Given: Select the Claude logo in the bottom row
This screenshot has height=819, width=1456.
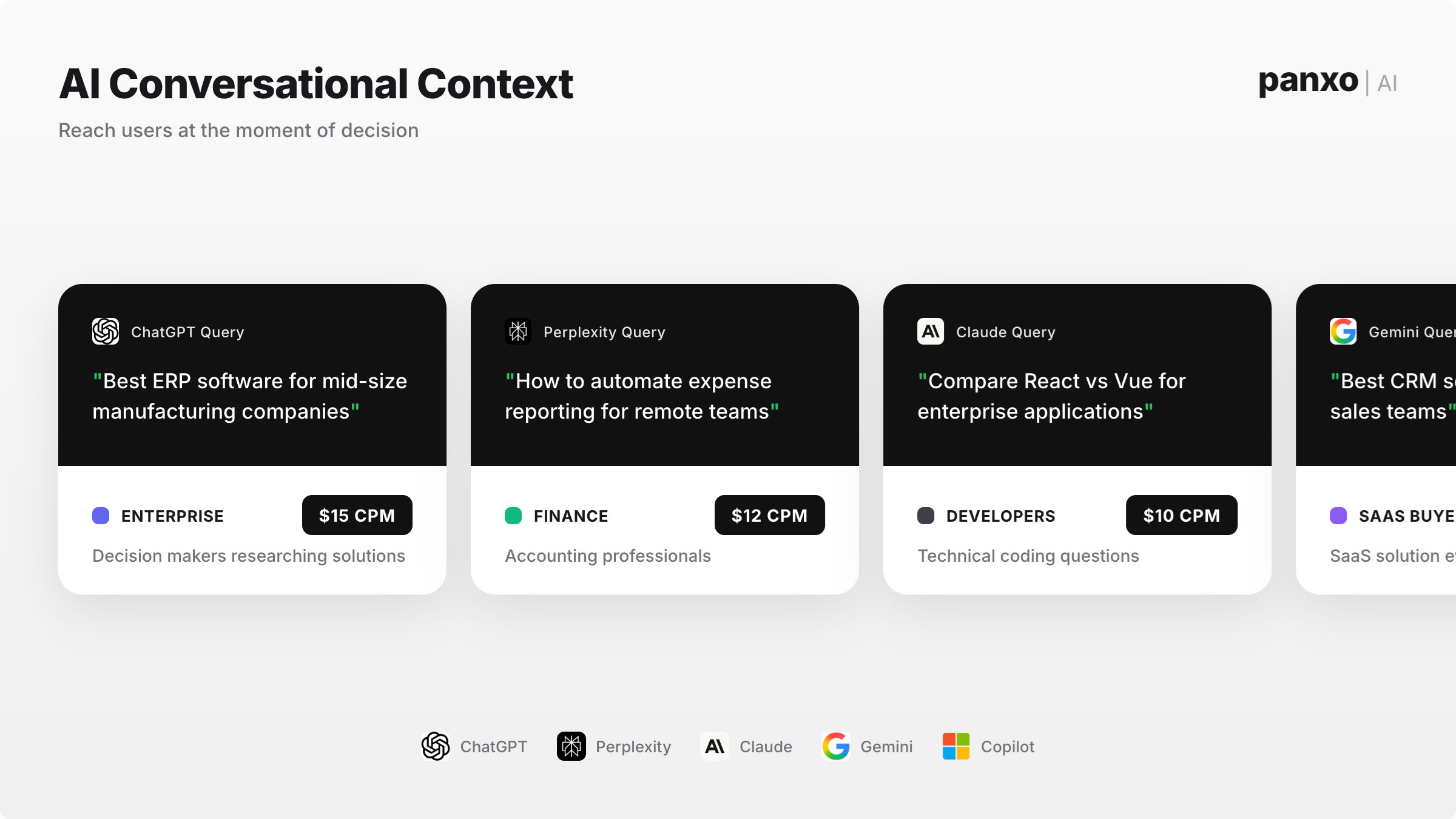Looking at the screenshot, I should (x=715, y=746).
